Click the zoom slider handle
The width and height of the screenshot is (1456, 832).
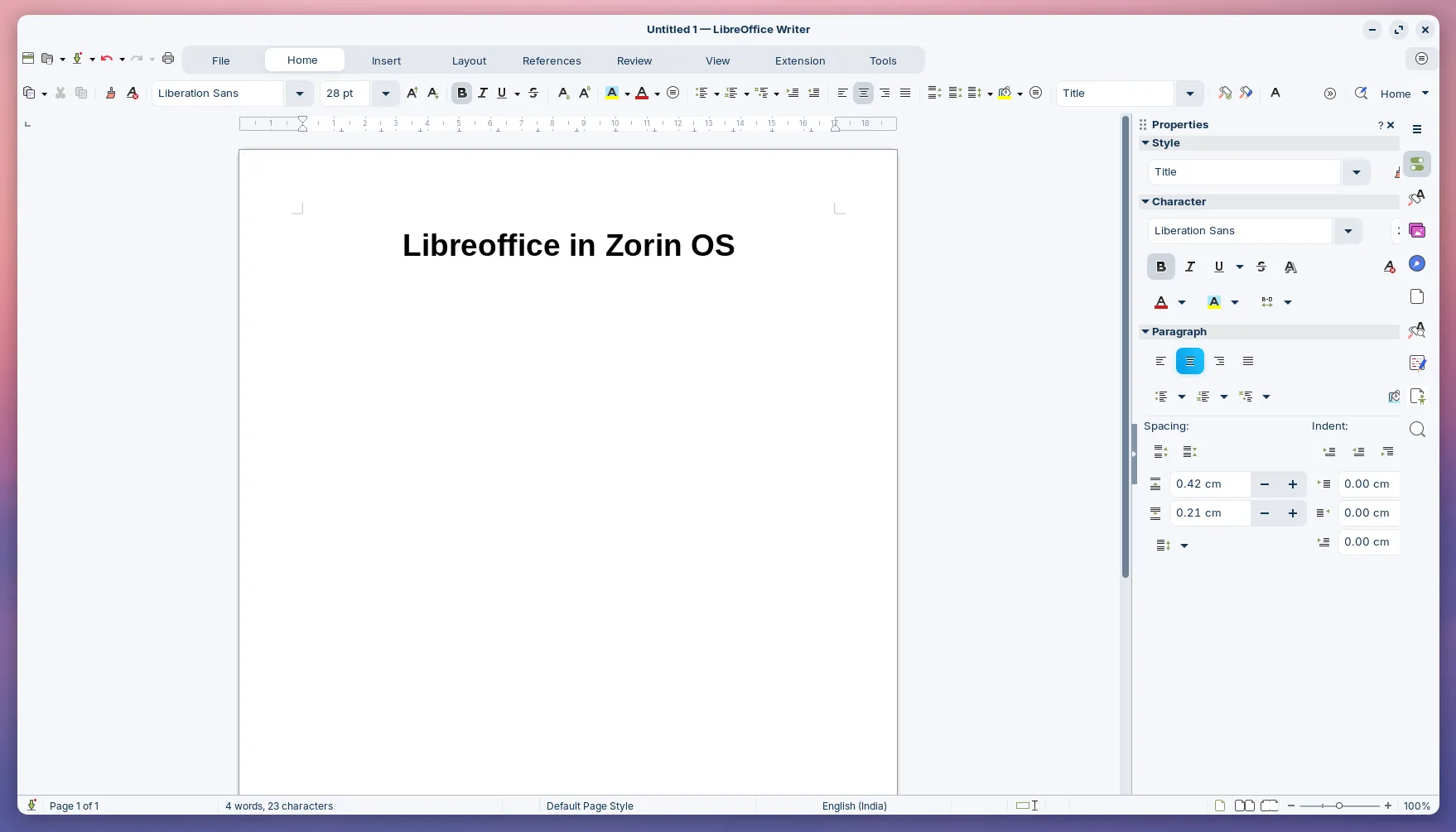coord(1338,806)
